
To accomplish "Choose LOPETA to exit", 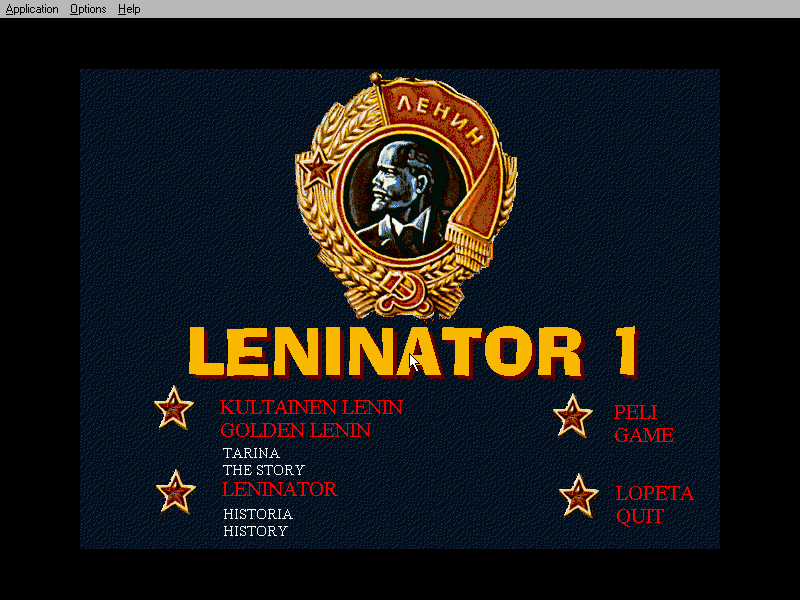I will coord(655,493).
